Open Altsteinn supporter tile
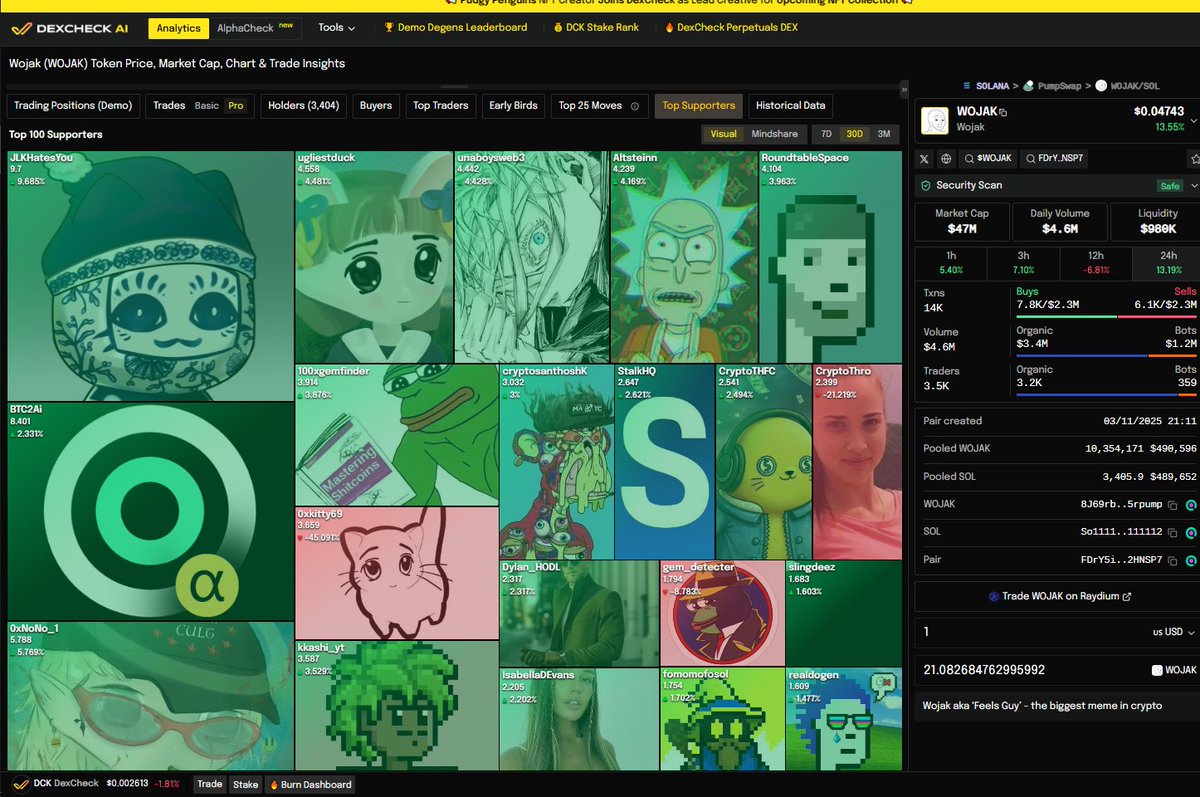Image resolution: width=1200 pixels, height=797 pixels. [x=684, y=257]
